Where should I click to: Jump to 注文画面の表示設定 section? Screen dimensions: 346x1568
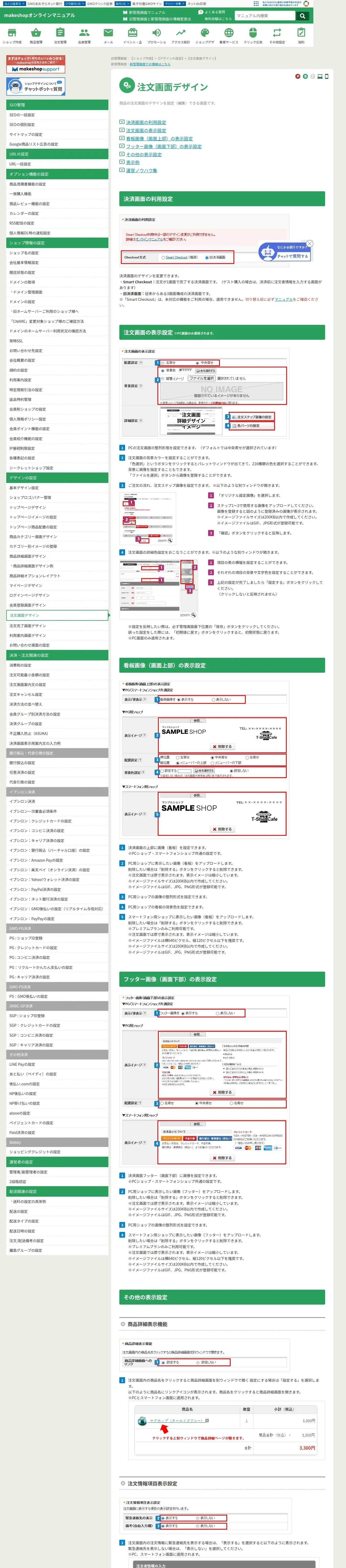click(x=146, y=130)
